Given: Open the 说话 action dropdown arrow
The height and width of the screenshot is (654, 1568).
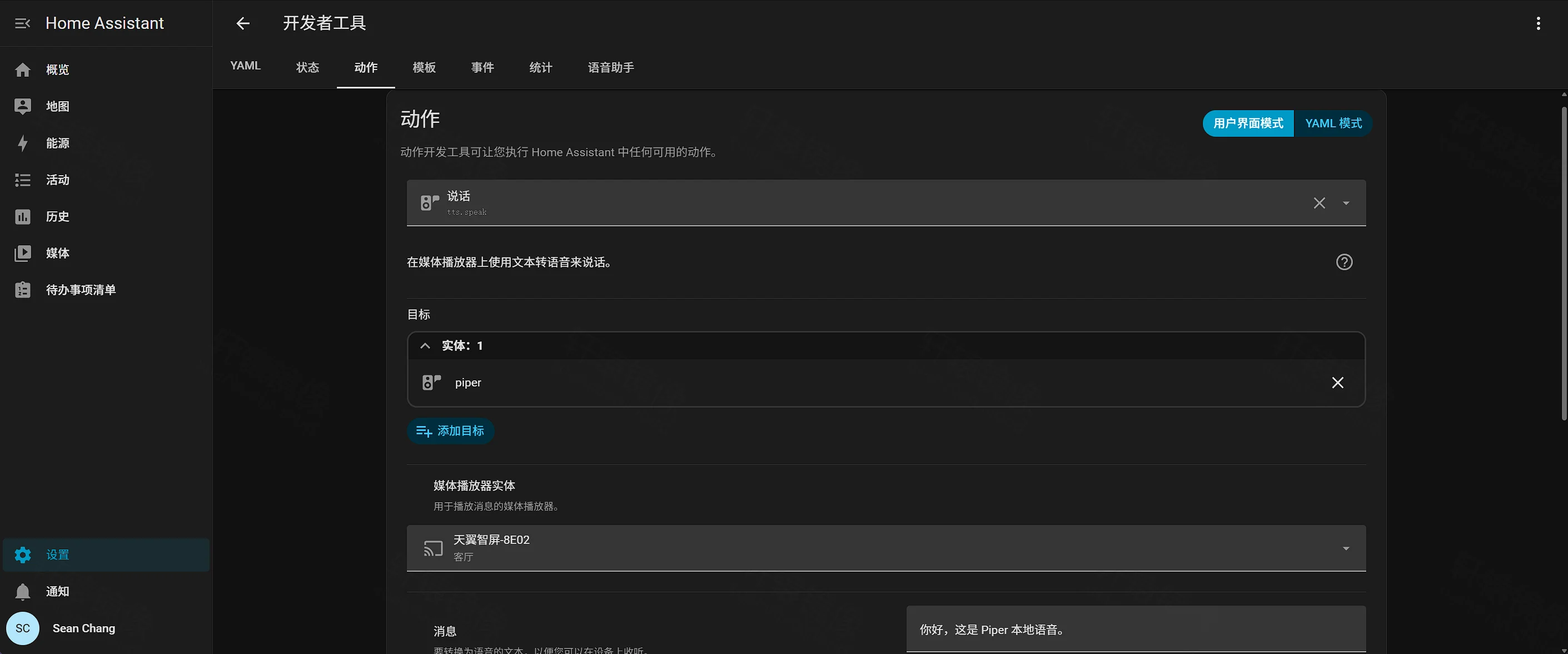Looking at the screenshot, I should 1346,203.
